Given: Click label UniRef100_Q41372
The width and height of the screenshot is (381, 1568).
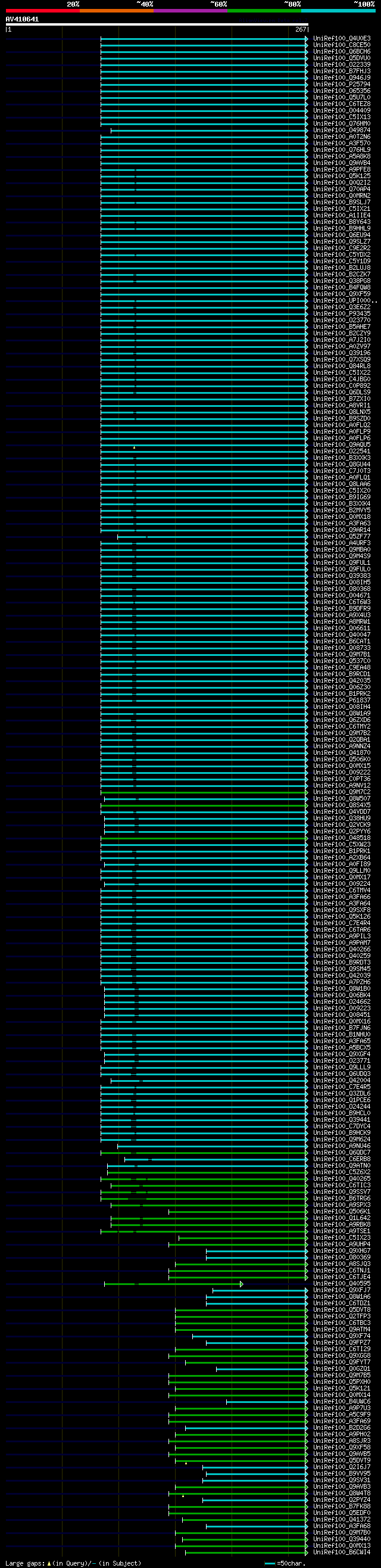Looking at the screenshot, I should click(342, 1519).
